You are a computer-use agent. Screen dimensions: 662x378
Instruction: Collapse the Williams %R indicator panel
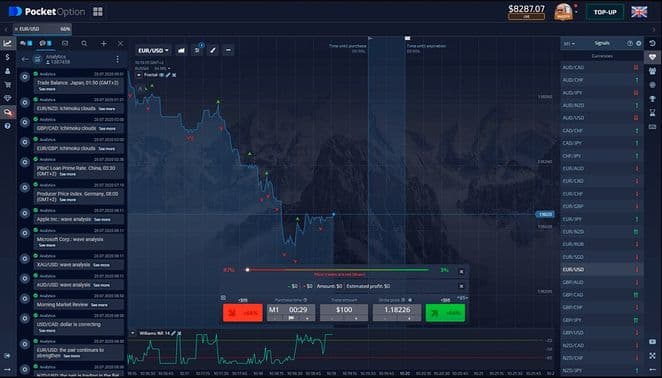coord(133,333)
